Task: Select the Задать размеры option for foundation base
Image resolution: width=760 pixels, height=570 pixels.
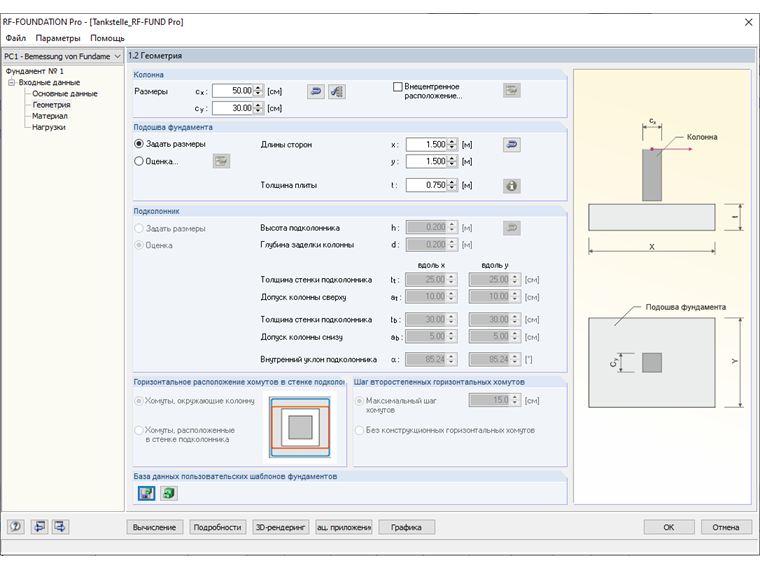Action: click(139, 144)
